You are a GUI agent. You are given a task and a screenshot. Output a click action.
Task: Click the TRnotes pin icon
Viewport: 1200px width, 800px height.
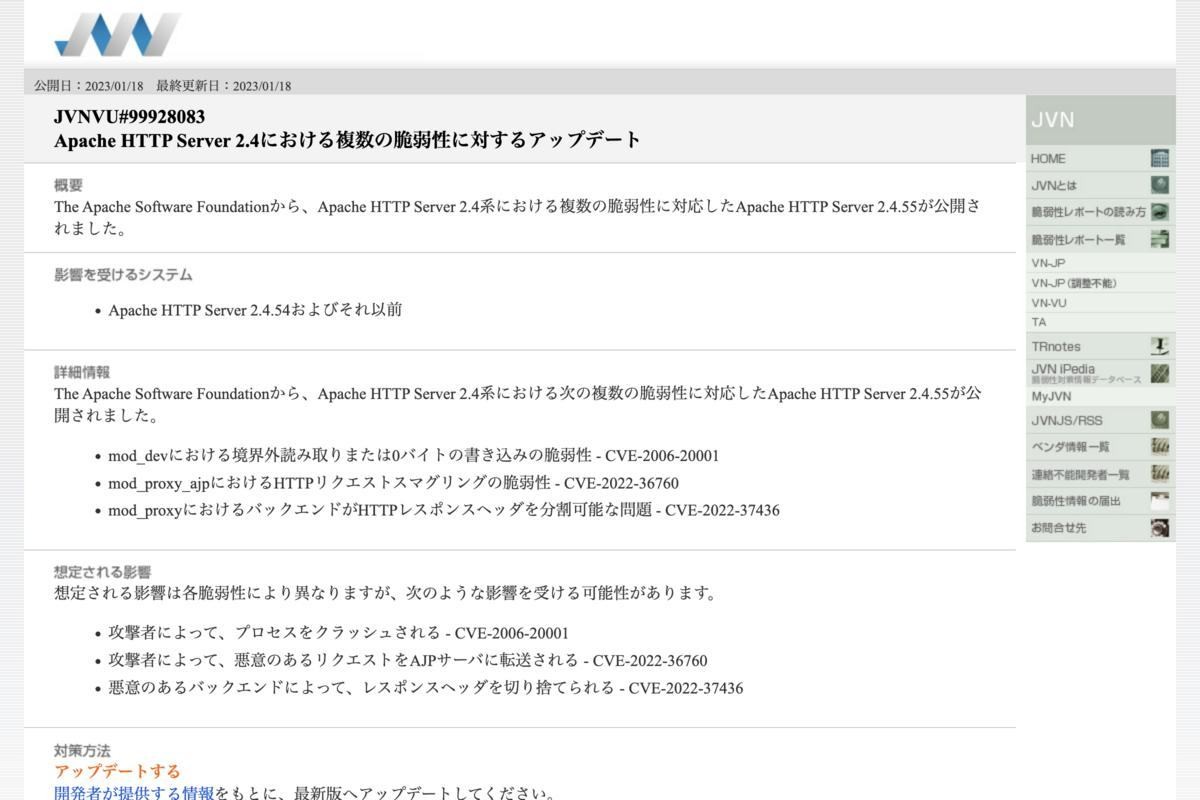click(x=1159, y=346)
